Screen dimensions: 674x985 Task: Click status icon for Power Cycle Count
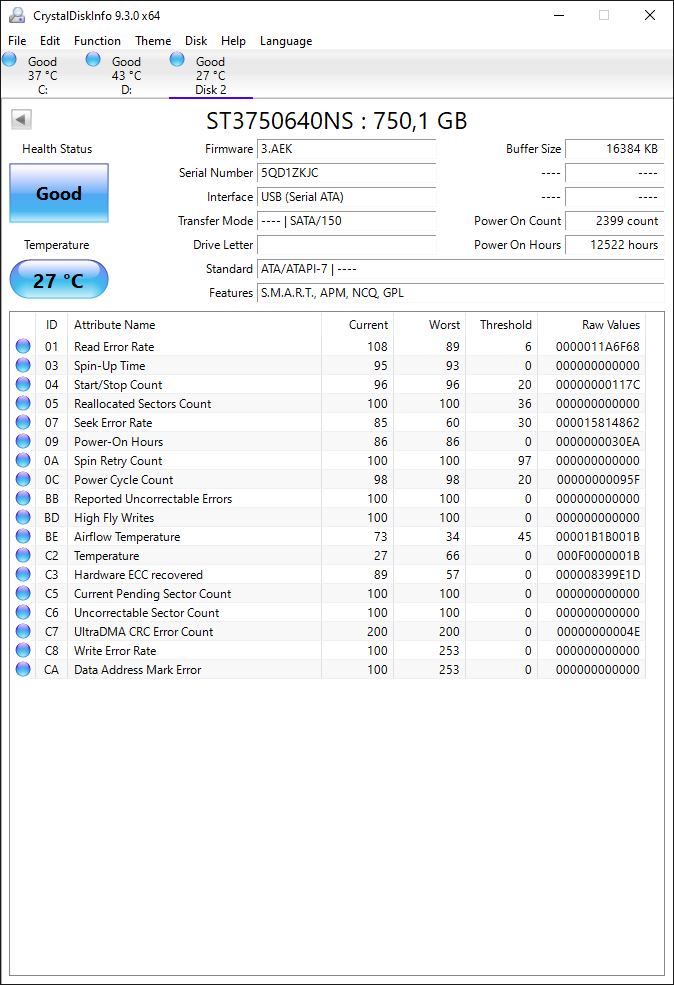[x=23, y=479]
